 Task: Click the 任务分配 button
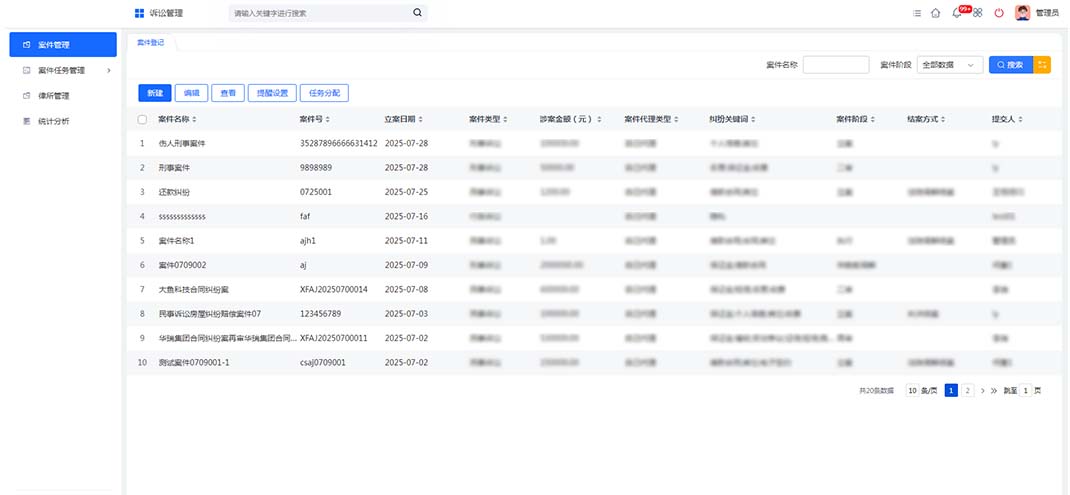[x=325, y=93]
